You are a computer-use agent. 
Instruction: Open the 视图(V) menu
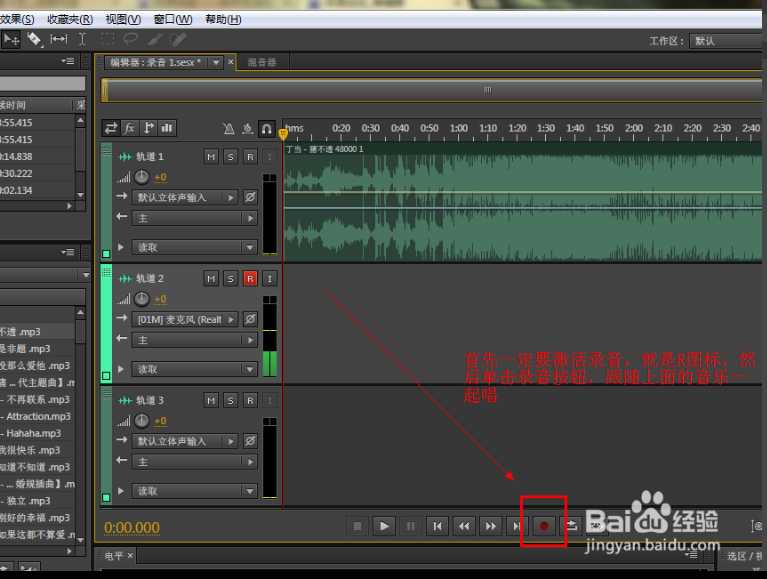click(x=123, y=20)
